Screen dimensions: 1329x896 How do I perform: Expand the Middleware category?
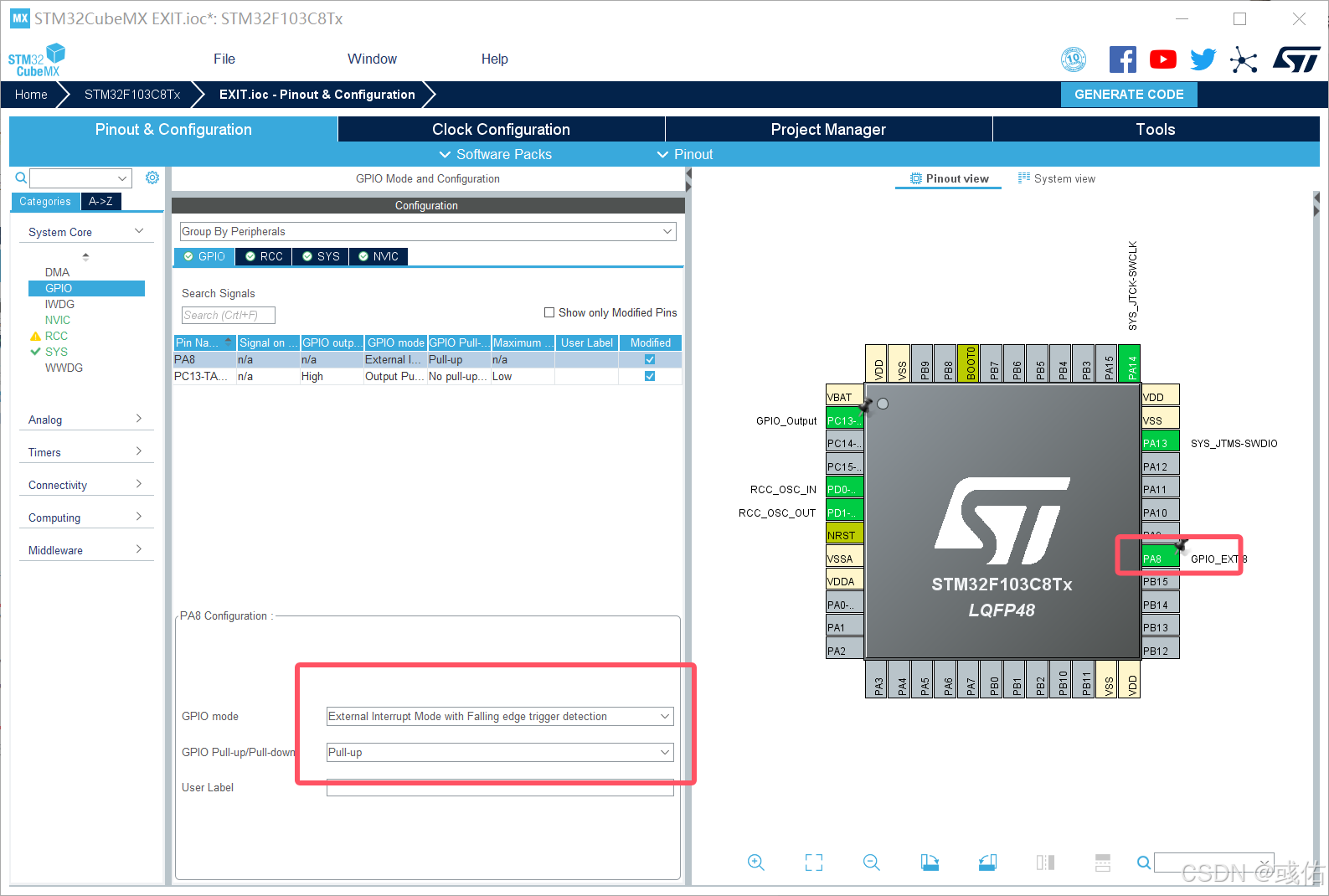139,549
